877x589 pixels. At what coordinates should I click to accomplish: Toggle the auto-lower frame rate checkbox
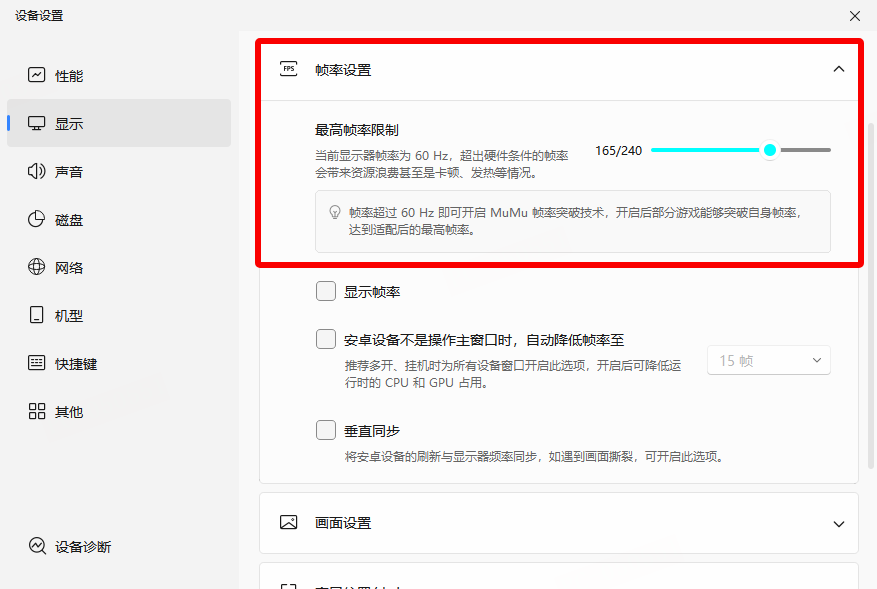point(326,339)
